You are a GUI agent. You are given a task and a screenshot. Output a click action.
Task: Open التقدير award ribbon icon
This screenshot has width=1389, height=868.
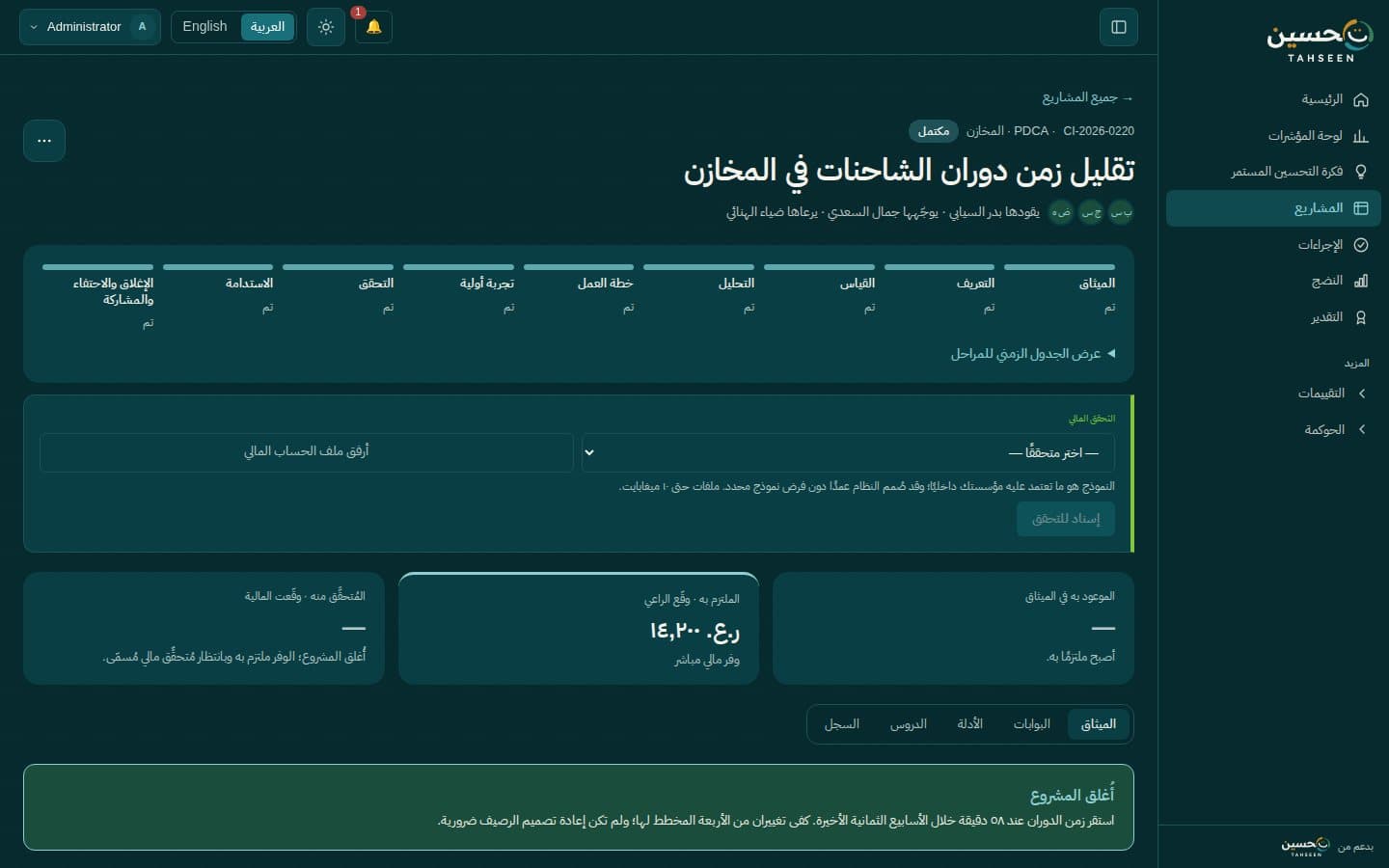[x=1361, y=317]
